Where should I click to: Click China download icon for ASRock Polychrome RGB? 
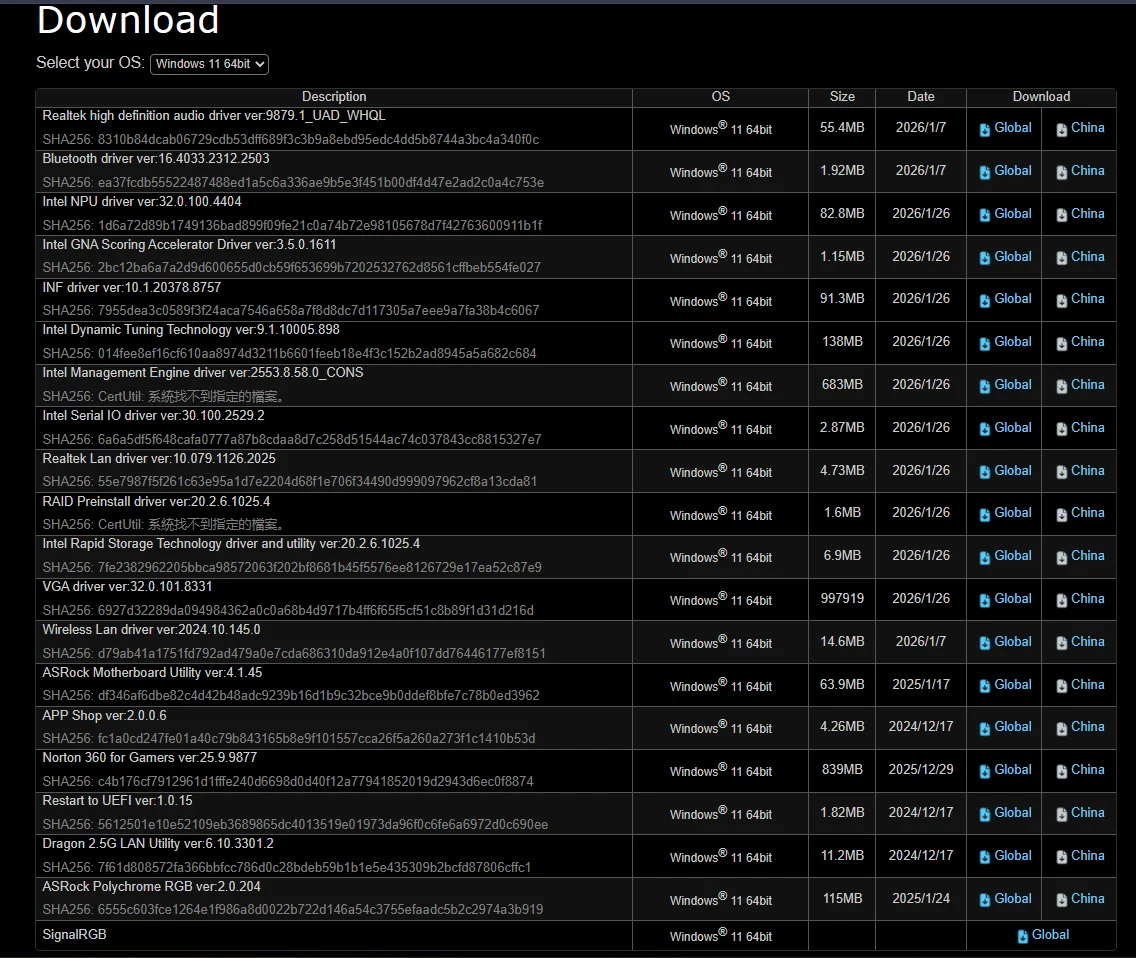pyautogui.click(x=1061, y=899)
